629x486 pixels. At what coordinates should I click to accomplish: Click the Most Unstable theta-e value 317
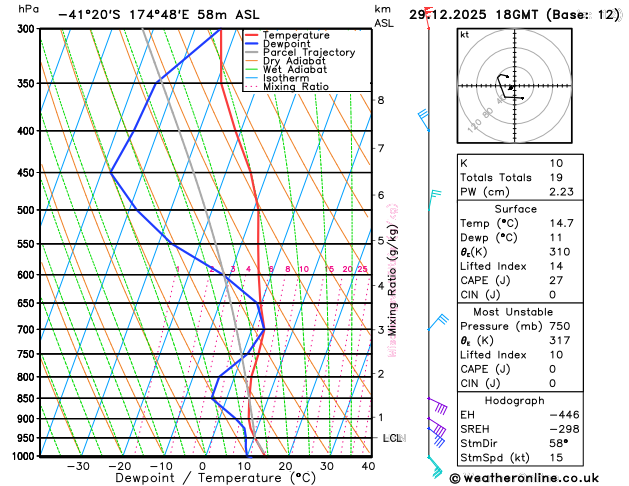point(560,340)
